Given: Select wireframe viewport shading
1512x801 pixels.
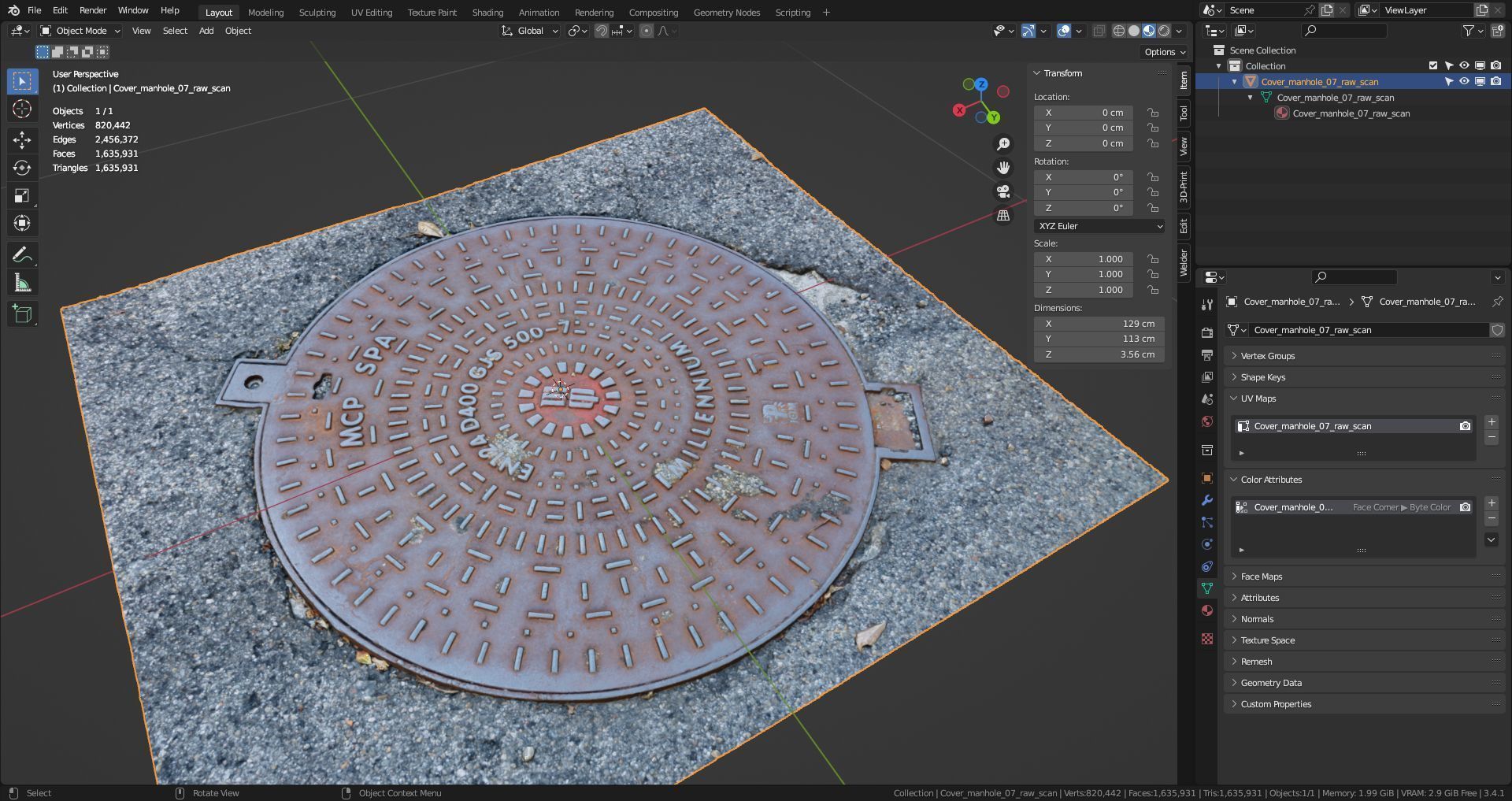Looking at the screenshot, I should click(1118, 31).
